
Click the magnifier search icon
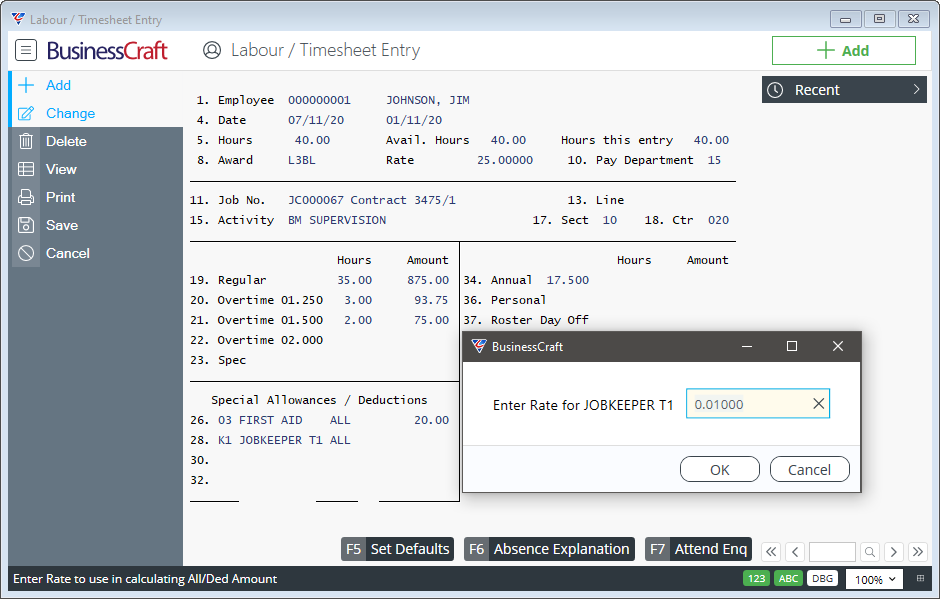[x=870, y=552]
